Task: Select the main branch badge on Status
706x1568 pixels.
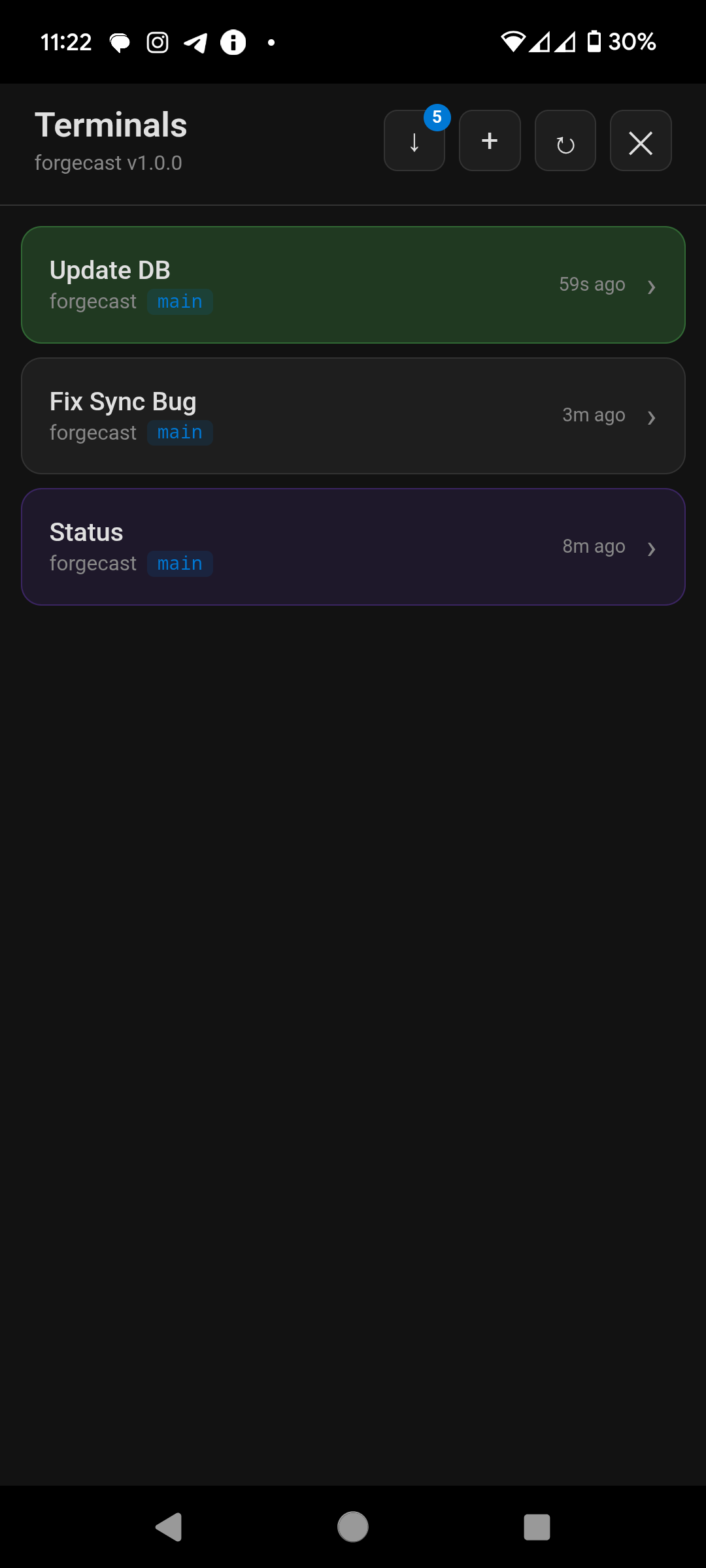Action: coord(180,563)
